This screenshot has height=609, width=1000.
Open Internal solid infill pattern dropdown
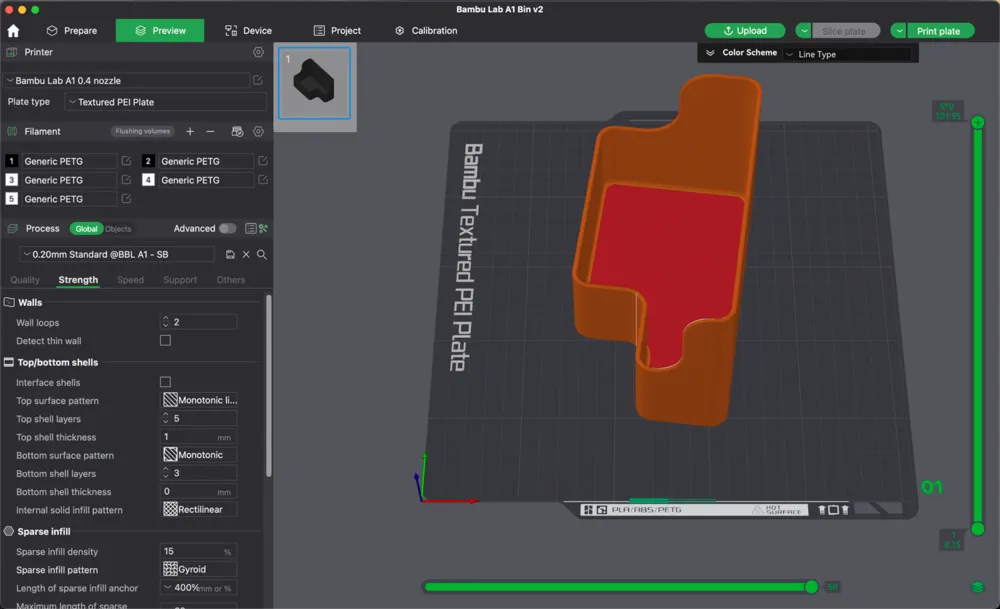pos(200,510)
